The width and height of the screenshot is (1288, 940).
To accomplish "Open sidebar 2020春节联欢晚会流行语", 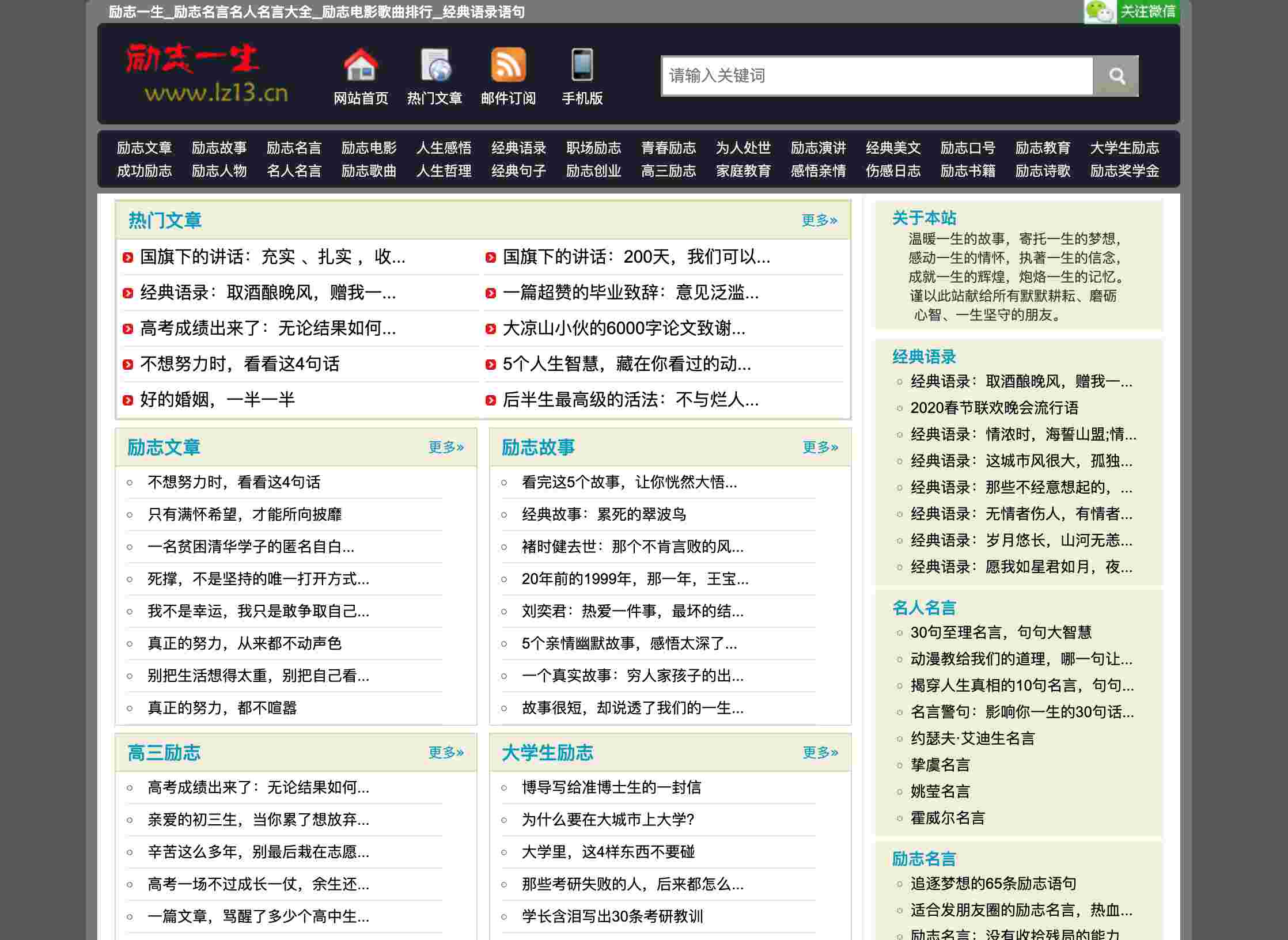I will [x=994, y=408].
